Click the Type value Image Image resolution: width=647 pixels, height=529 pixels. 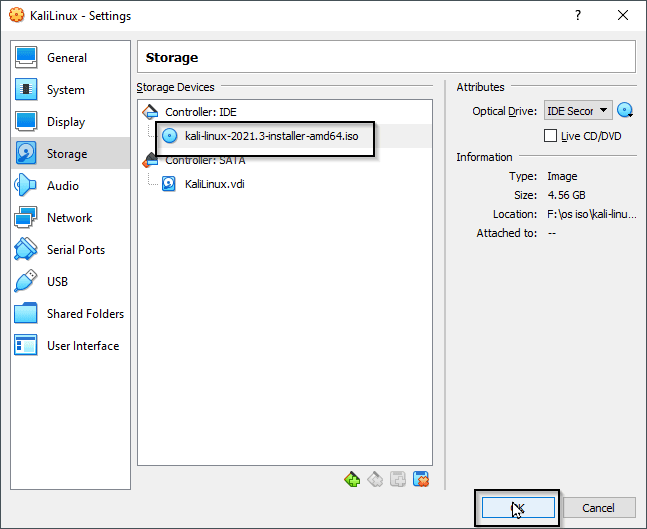pos(562,176)
